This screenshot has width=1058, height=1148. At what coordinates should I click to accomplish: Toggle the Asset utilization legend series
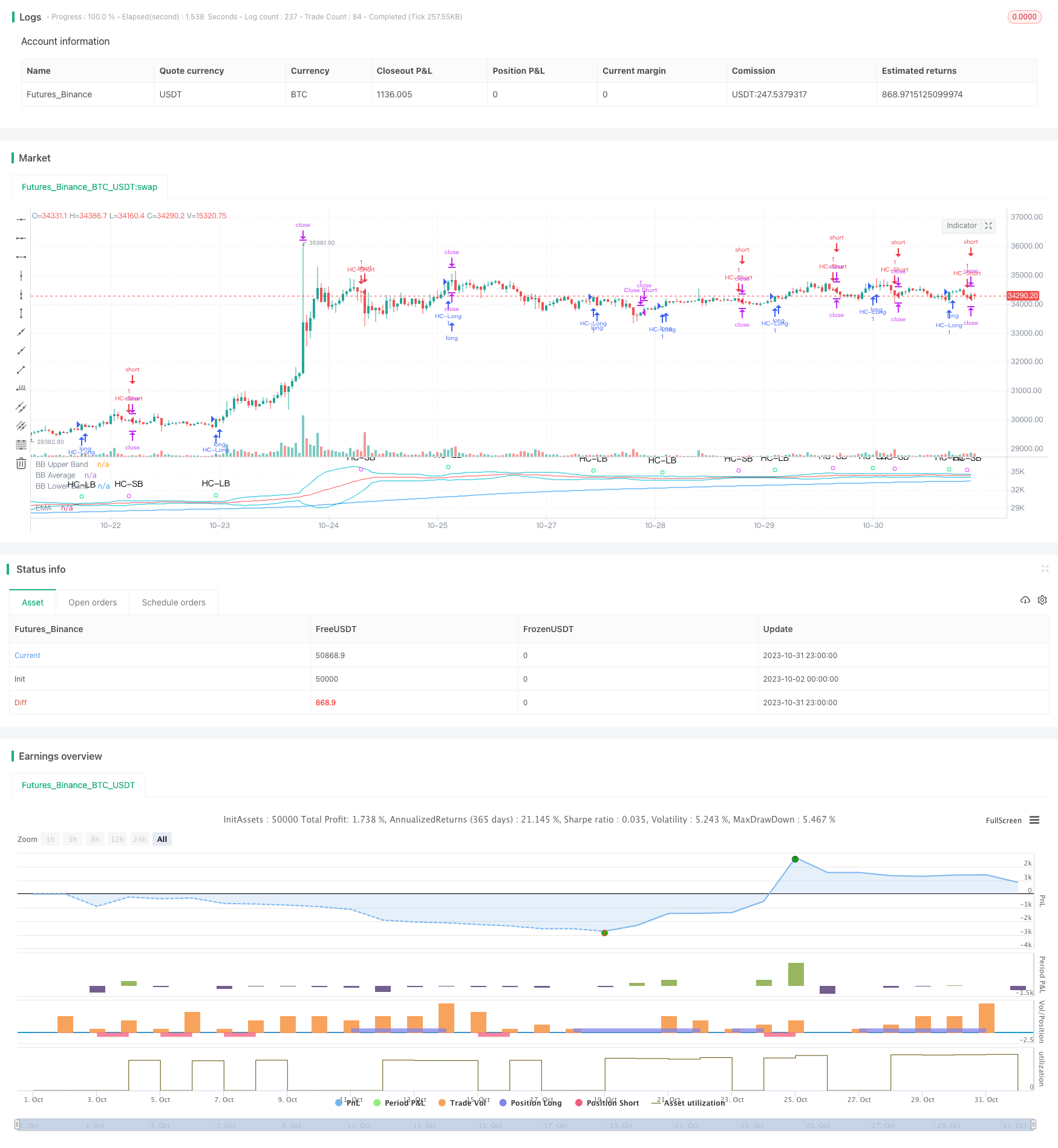tap(688, 1103)
